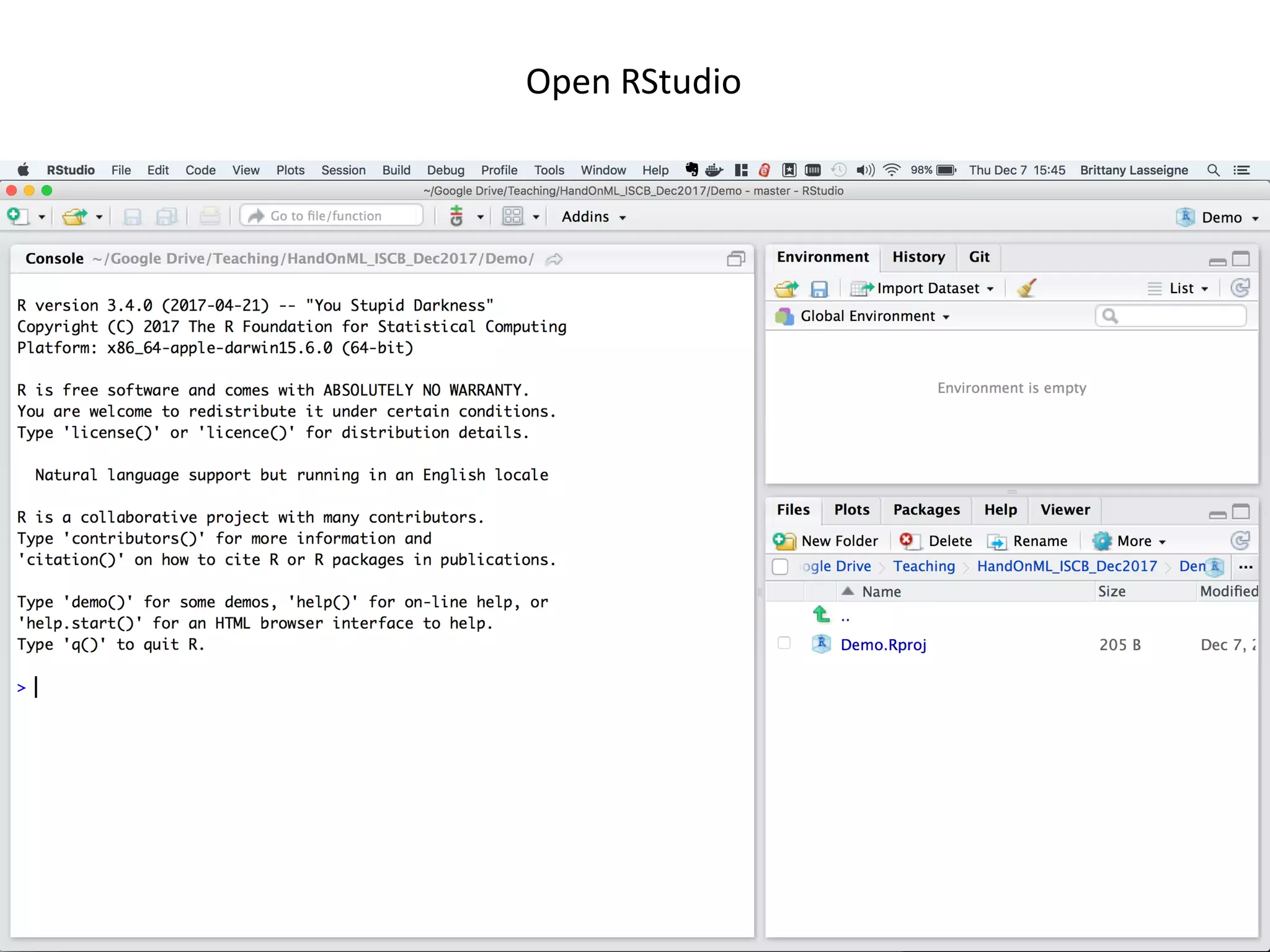Click the New Folder button
The image size is (1270, 952).
(825, 541)
